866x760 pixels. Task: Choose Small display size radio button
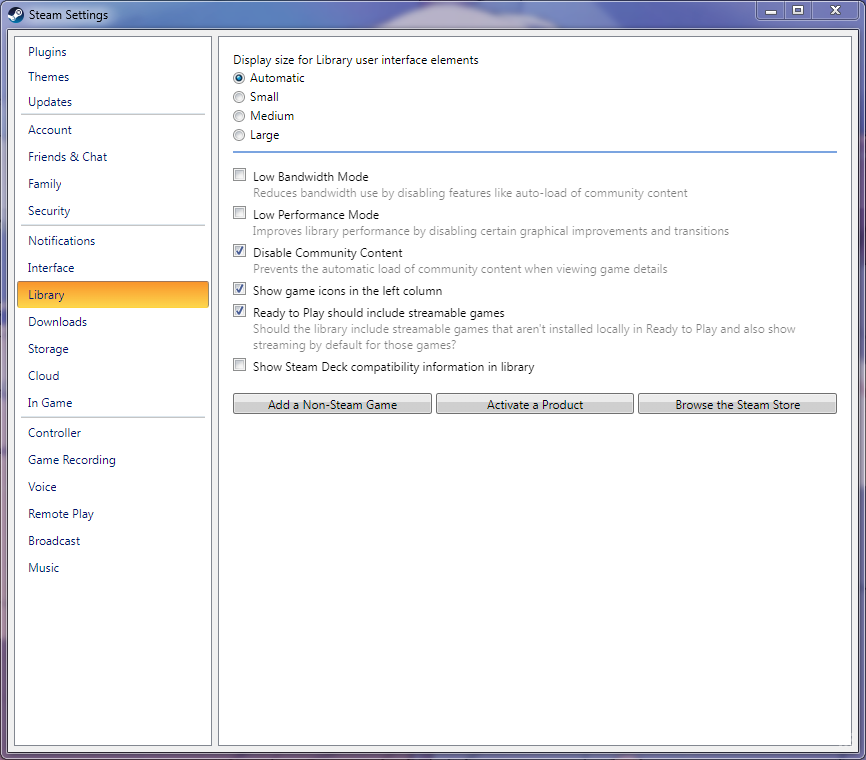point(239,97)
